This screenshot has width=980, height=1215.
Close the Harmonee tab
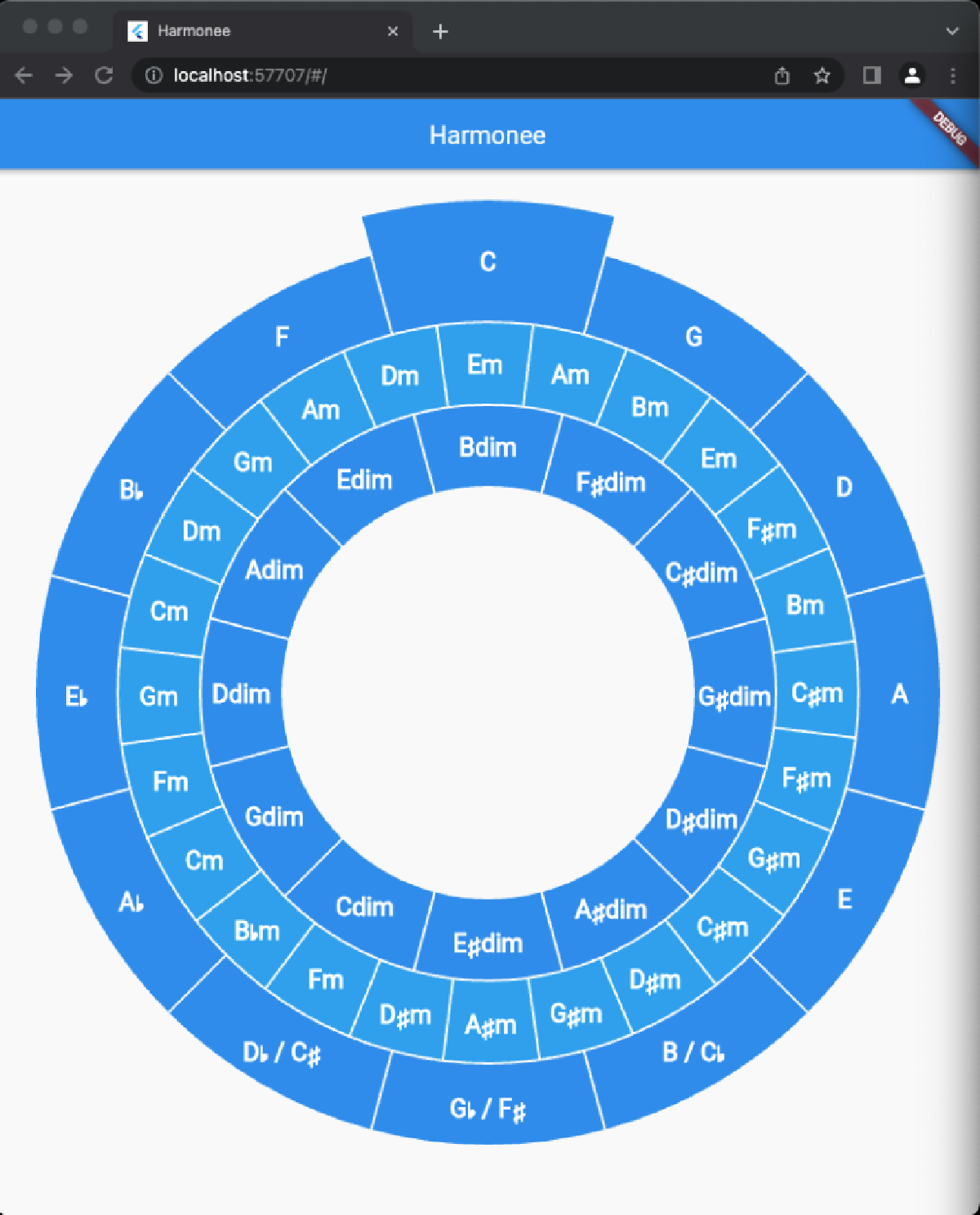pyautogui.click(x=393, y=31)
